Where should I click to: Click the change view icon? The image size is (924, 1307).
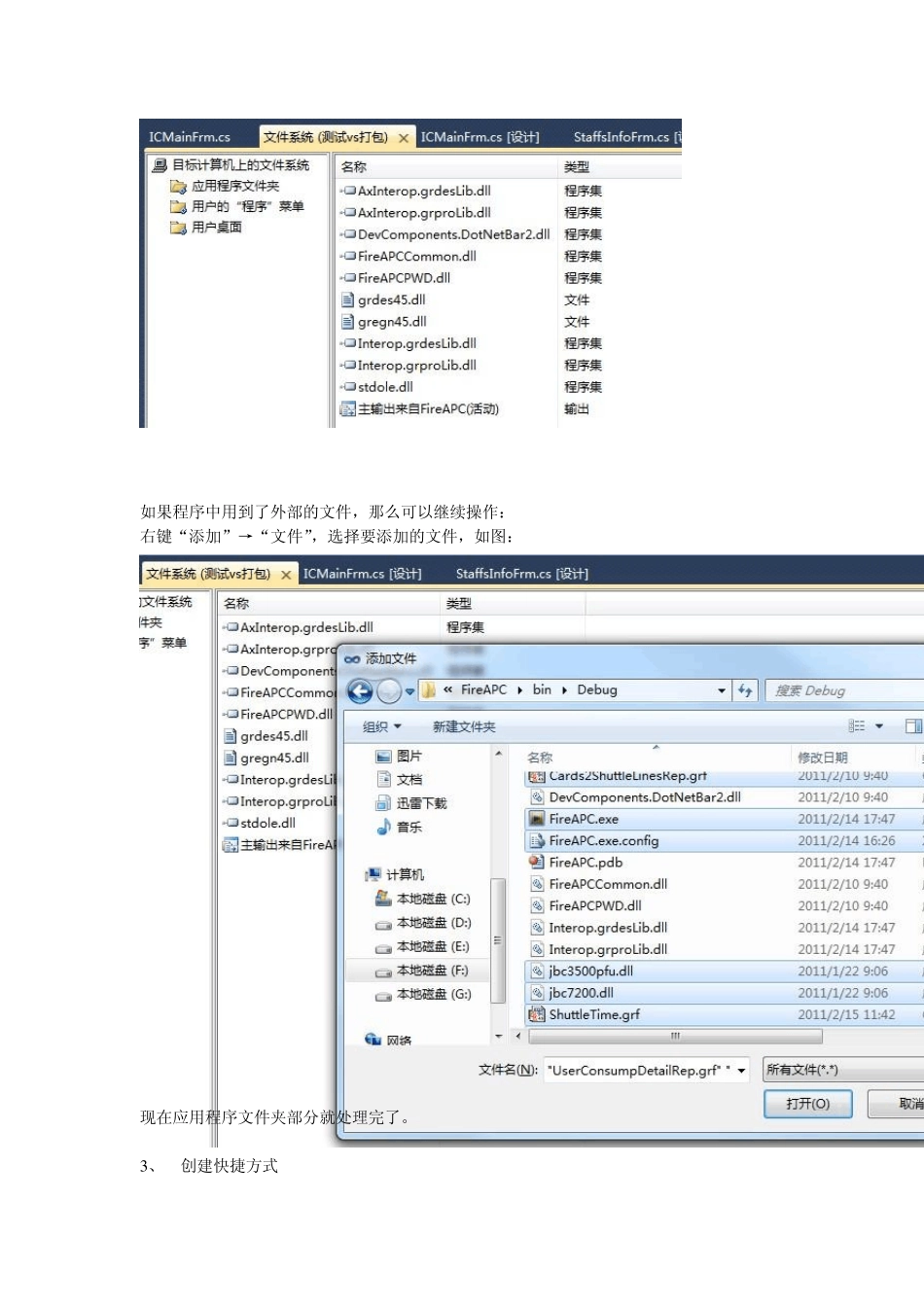coord(857,726)
